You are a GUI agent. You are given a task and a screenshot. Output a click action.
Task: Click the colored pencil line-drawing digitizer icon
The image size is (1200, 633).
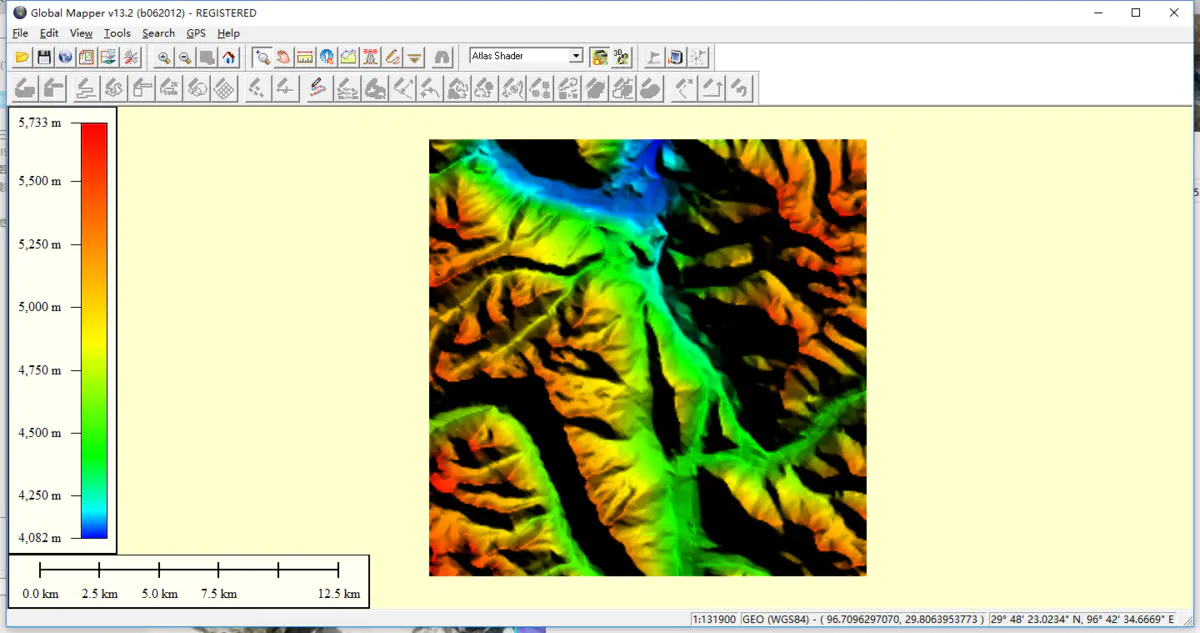318,88
